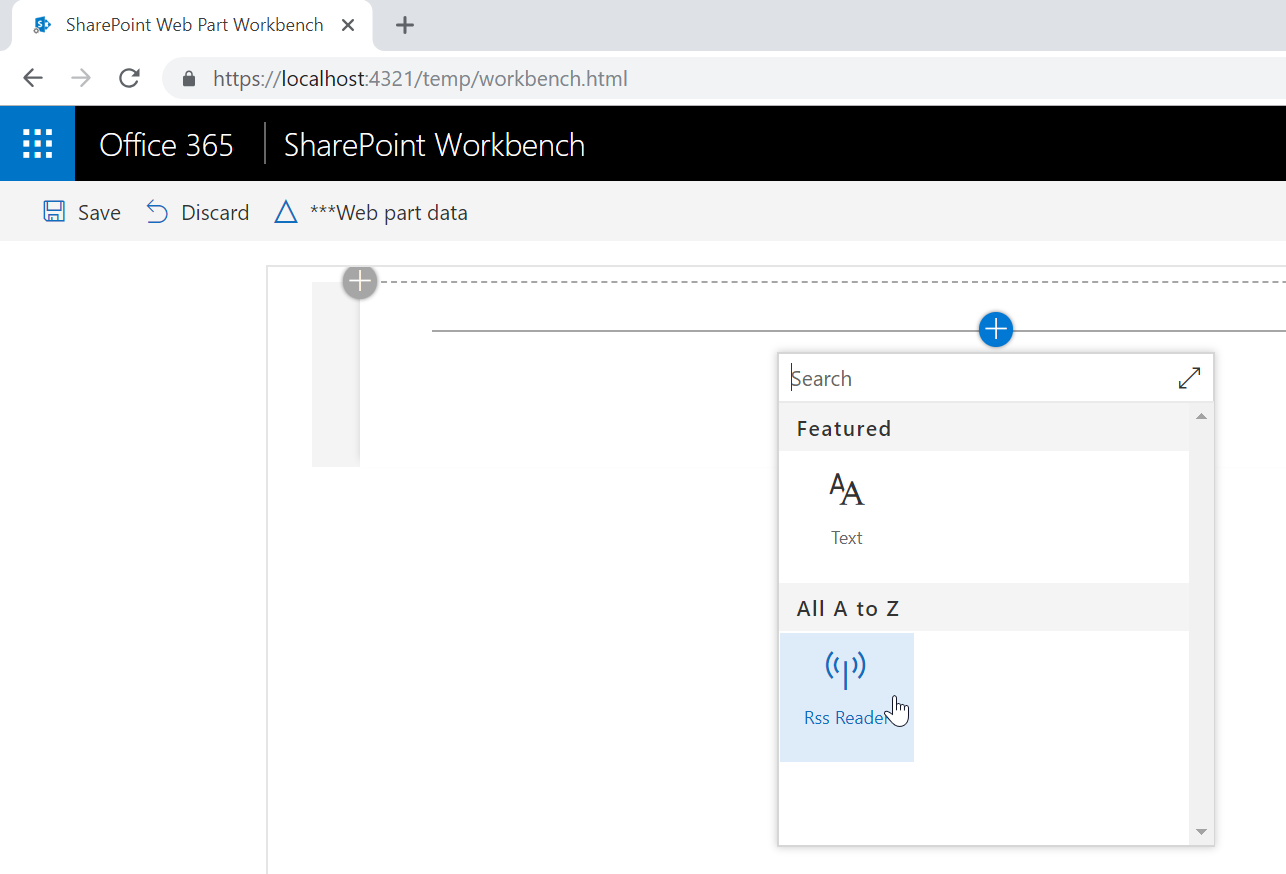1286x874 pixels.
Task: Open a new browser tab
Action: click(405, 25)
